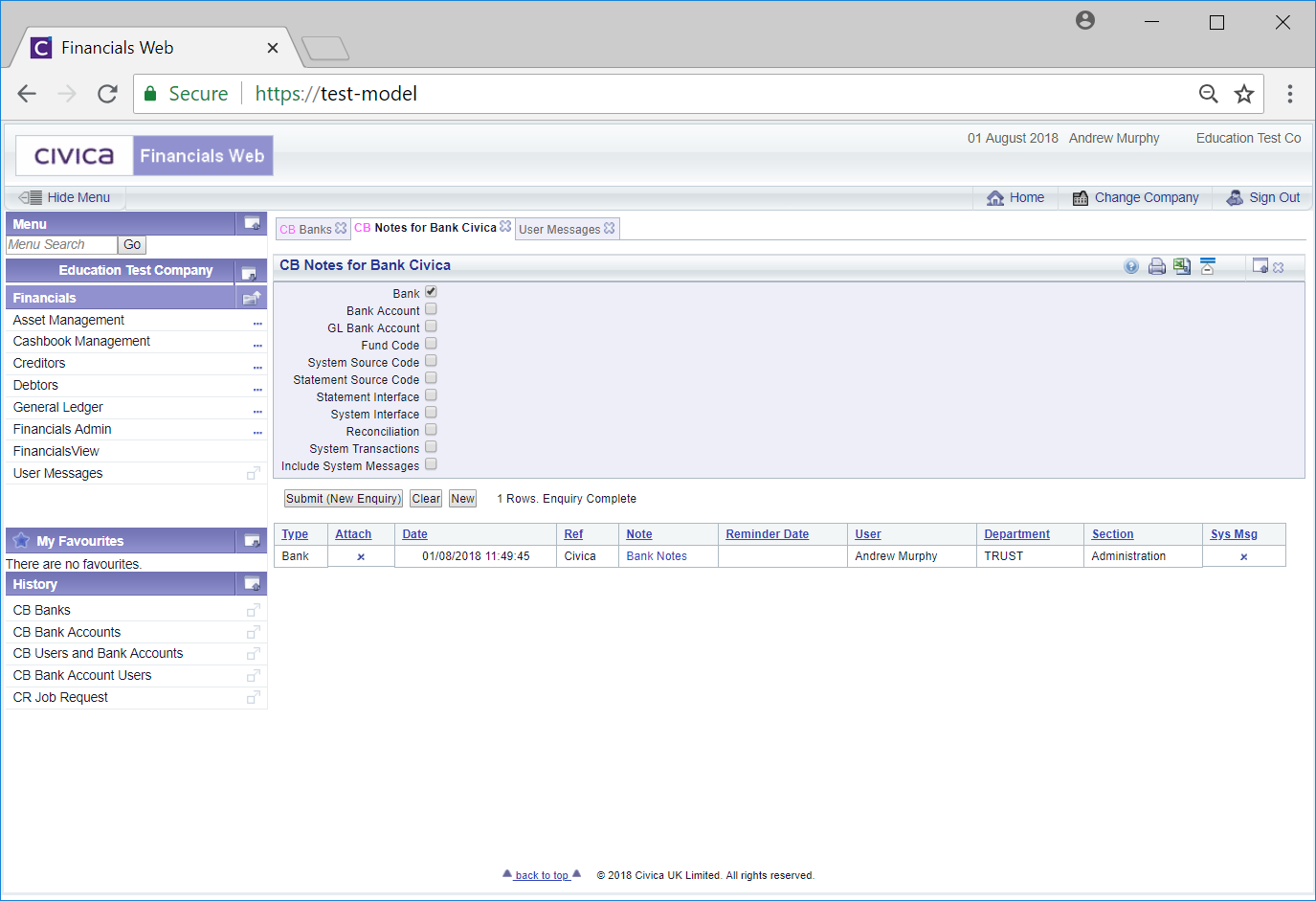Collapse the Menu panel header icon
1316x901 pixels.
(x=253, y=223)
